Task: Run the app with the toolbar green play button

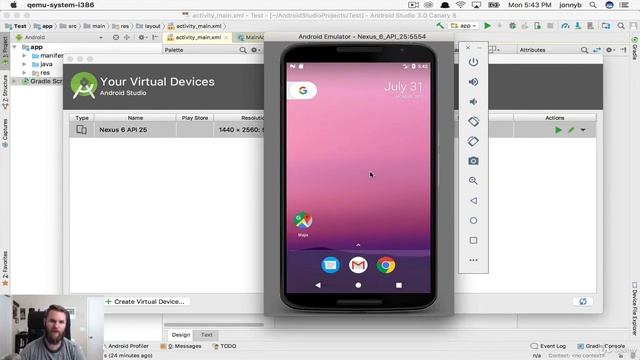Action: [x=487, y=26]
